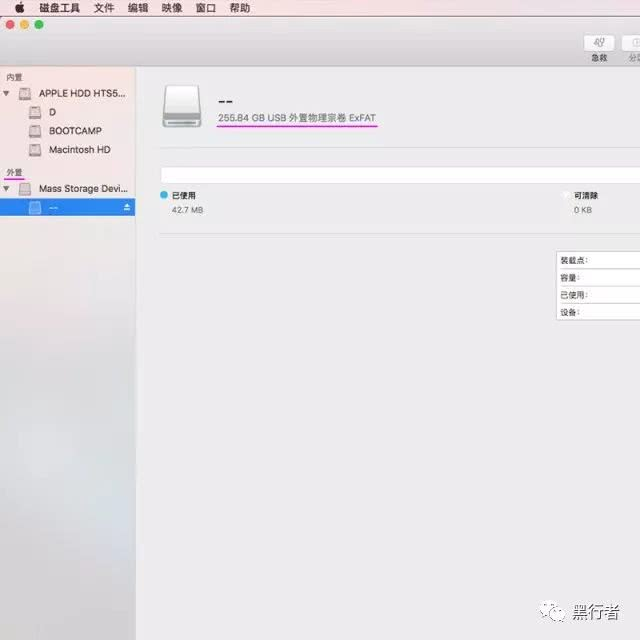Collapse the Mass Storage Device disclosure triangle
This screenshot has height=640, width=640.
click(7, 188)
